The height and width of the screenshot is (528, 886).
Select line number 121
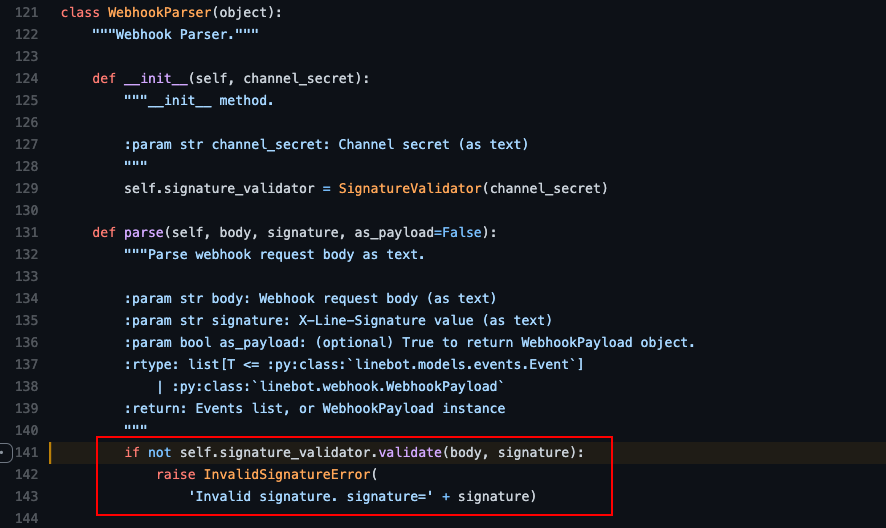[27, 12]
